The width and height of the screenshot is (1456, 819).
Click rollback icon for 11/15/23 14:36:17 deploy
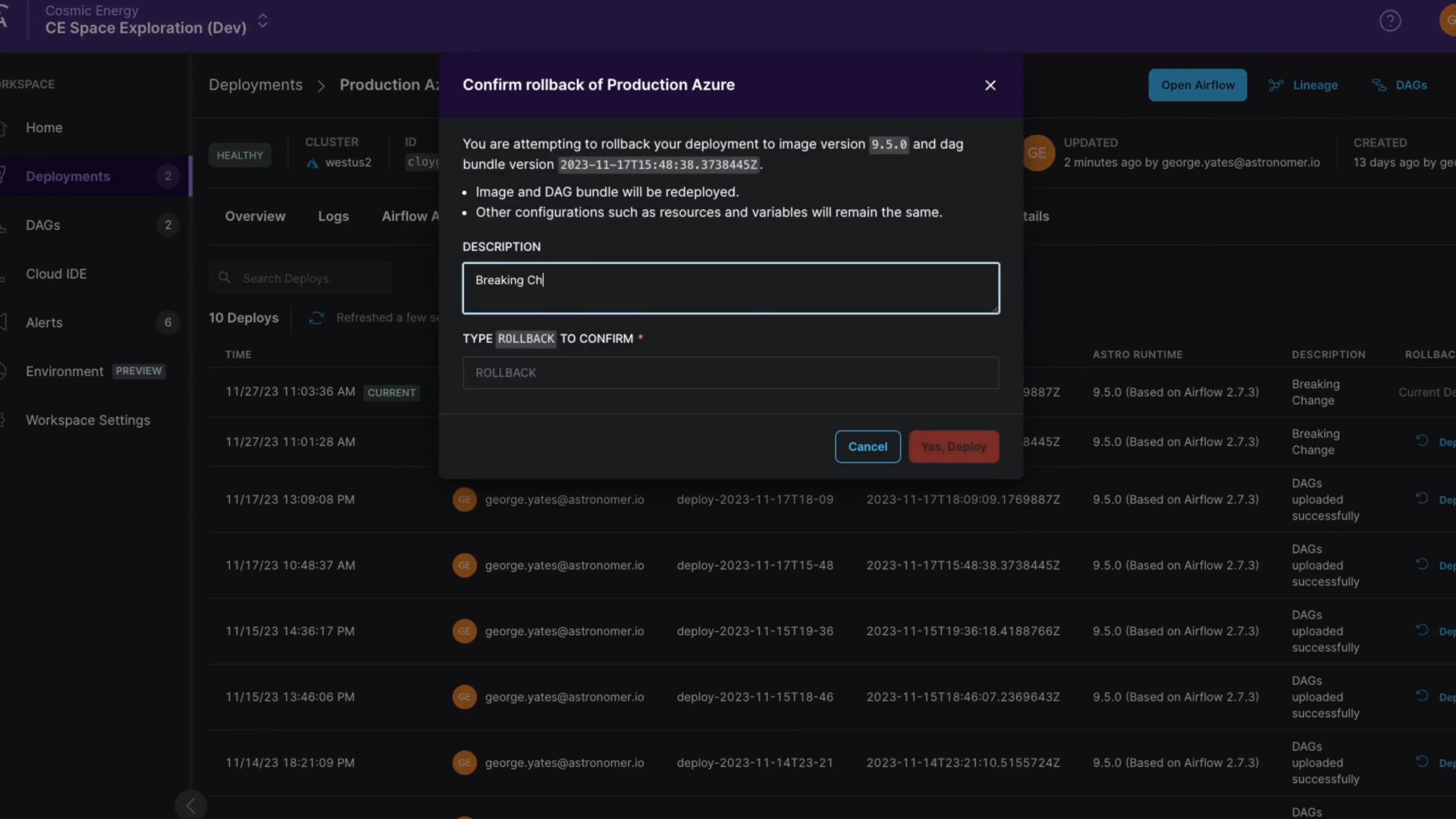[x=1422, y=630]
